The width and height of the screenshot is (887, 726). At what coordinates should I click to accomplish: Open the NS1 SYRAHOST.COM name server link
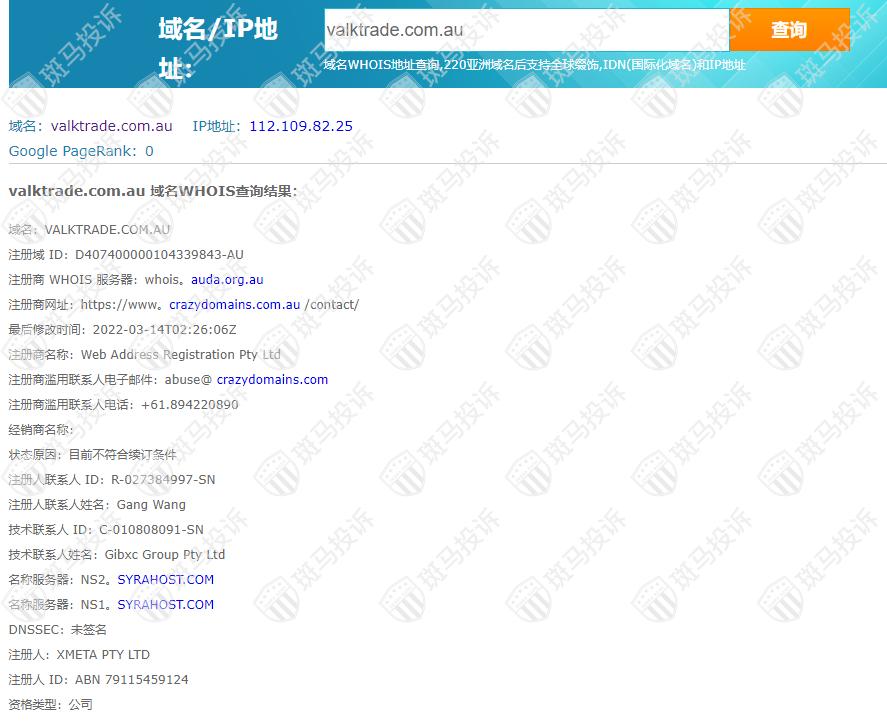tap(165, 605)
